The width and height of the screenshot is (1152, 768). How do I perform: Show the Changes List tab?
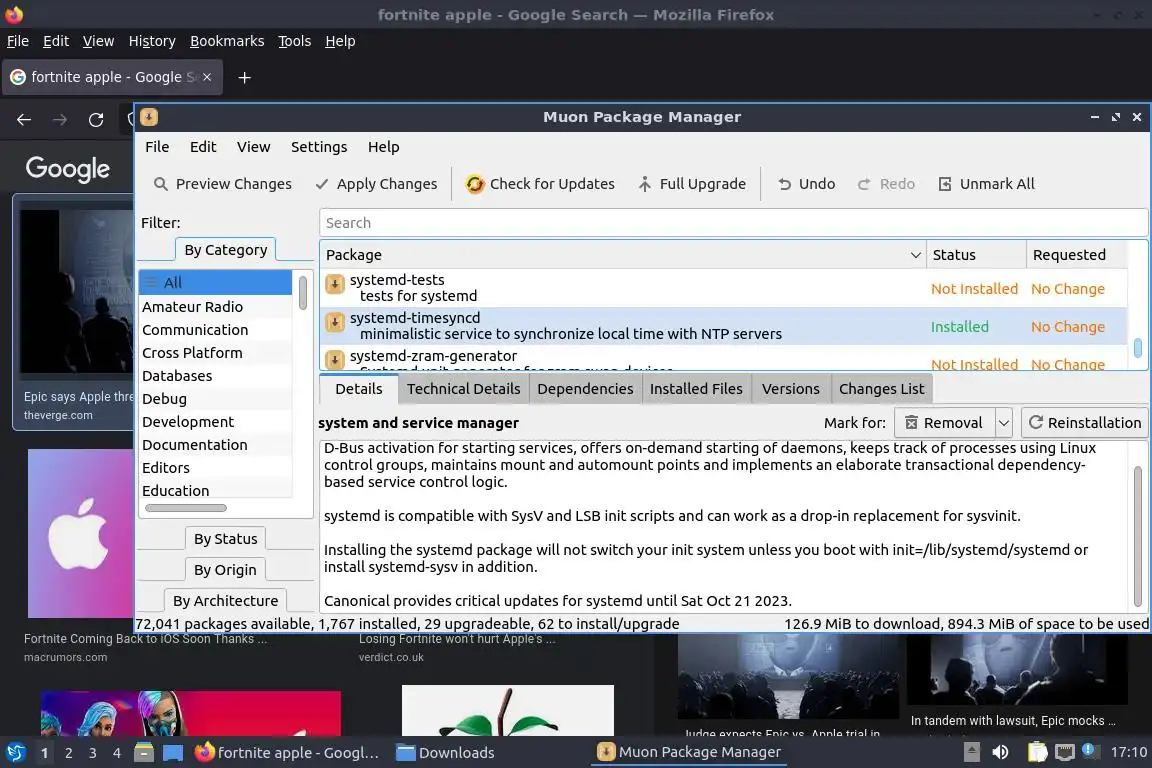(x=882, y=389)
